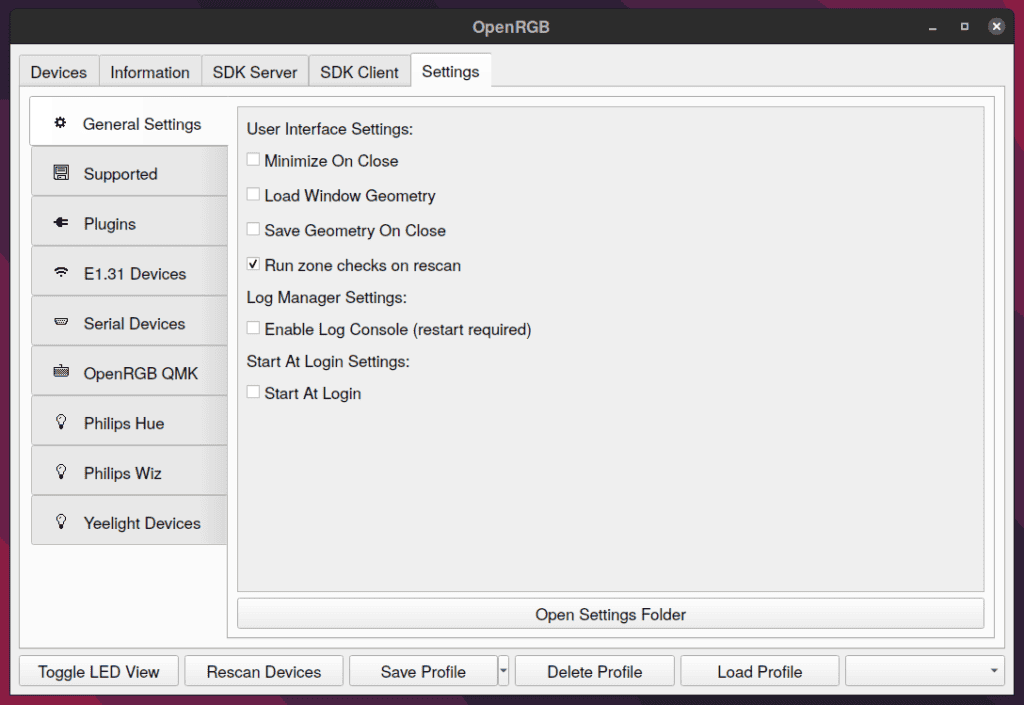Screen dimensions: 1024x705
Task: Check Load Window Geometry
Action: 253,195
